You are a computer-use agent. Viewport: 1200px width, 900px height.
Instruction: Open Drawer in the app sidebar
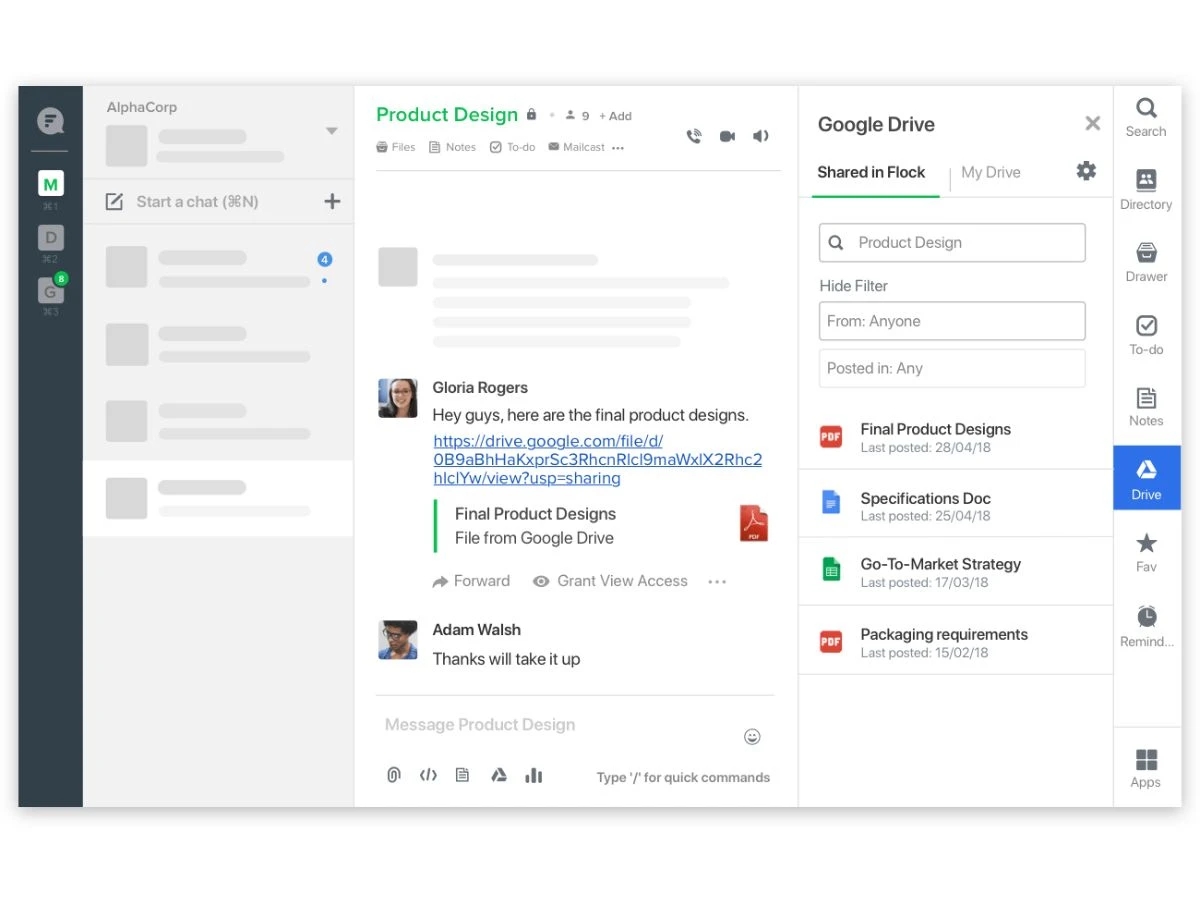1146,262
